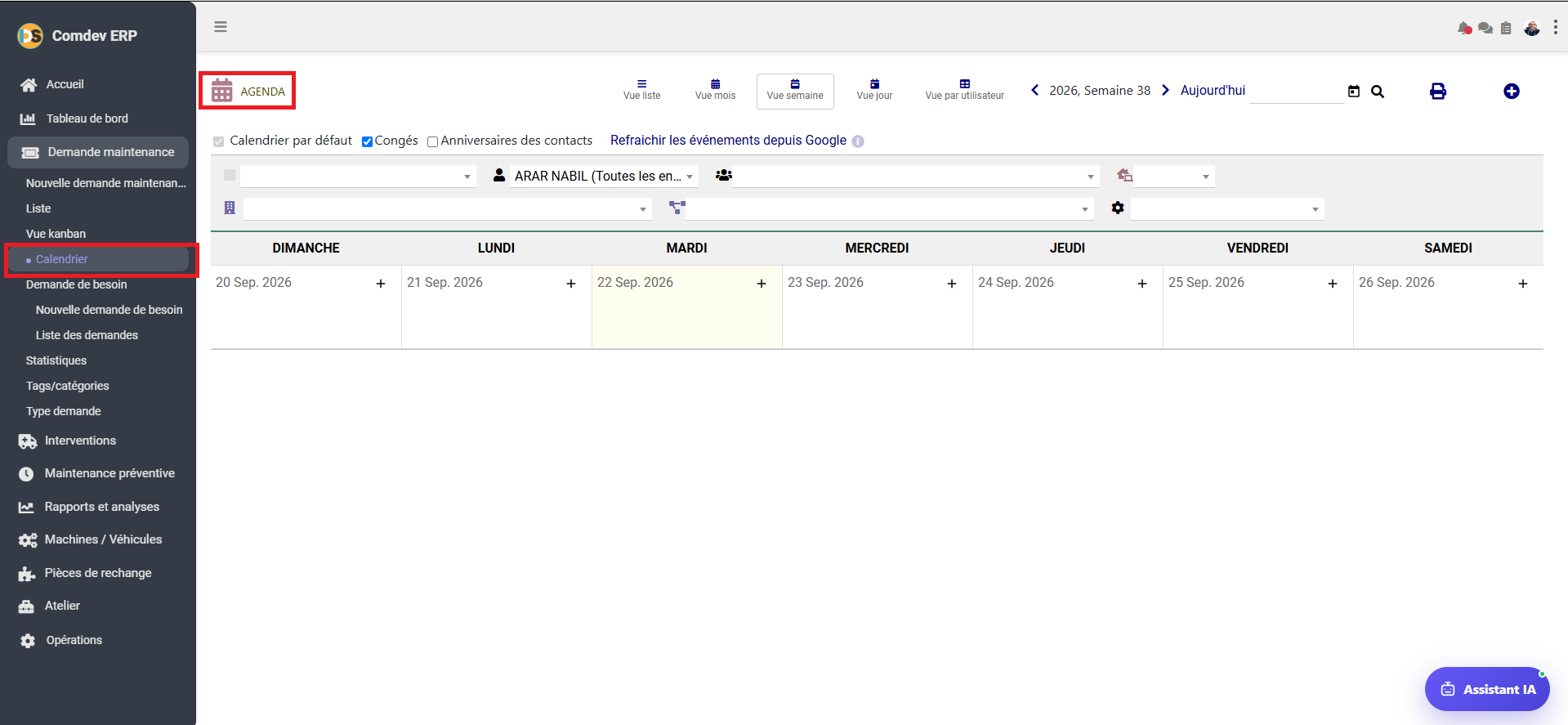
Task: Open Nouvelle demande de besoin
Action: pyautogui.click(x=109, y=310)
